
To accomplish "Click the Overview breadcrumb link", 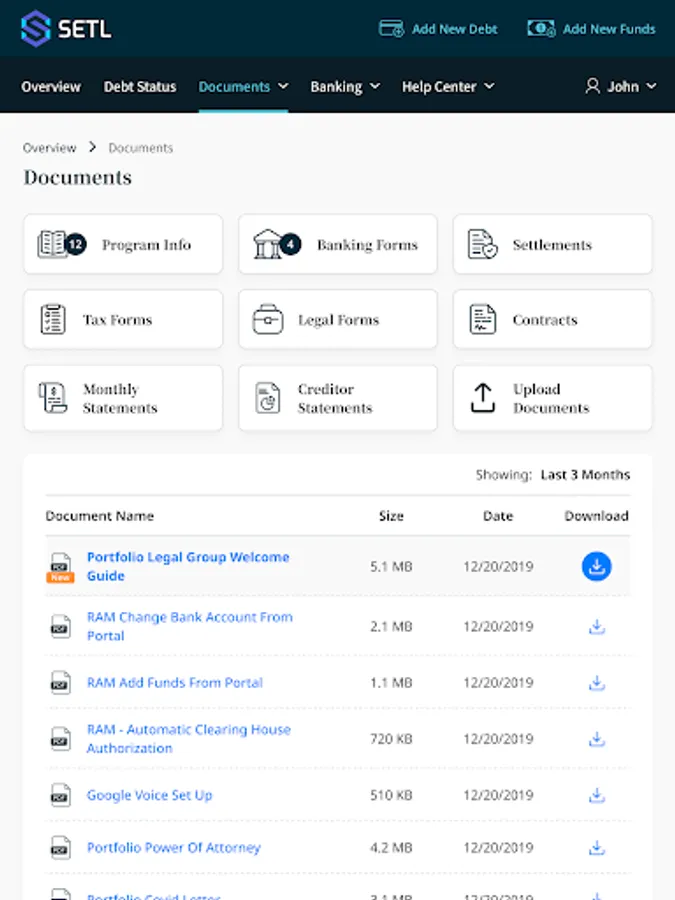I will point(49,148).
